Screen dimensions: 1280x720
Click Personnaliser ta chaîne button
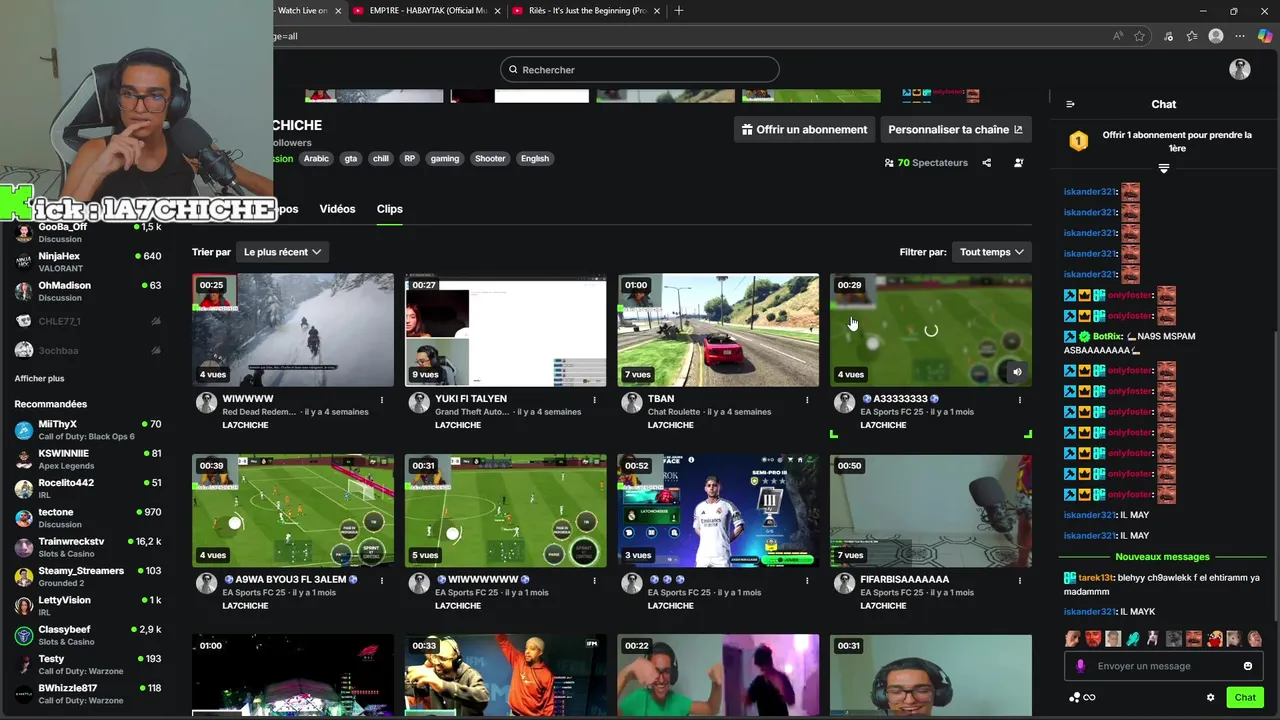[955, 130]
